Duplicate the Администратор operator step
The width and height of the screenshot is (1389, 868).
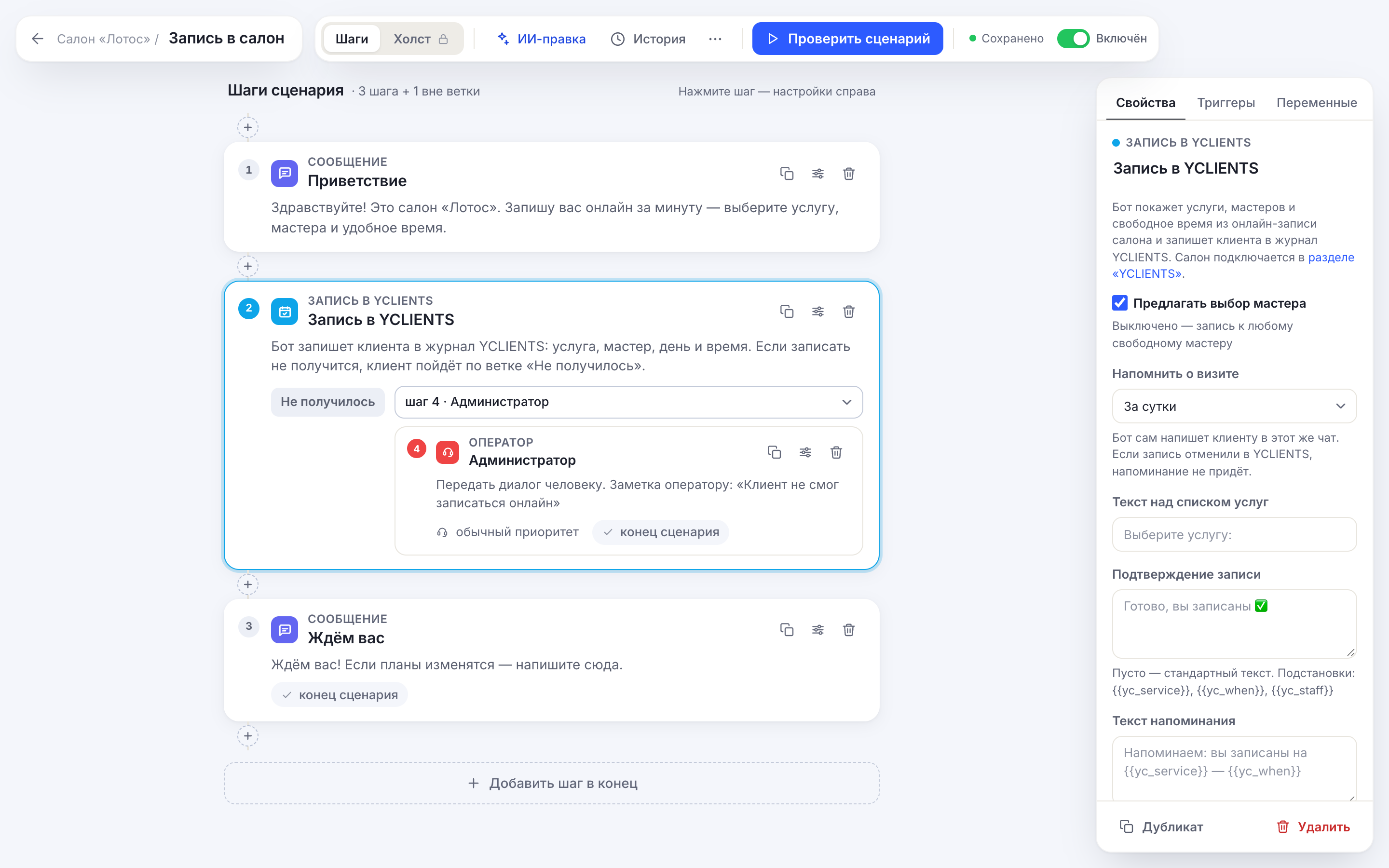pos(774,452)
